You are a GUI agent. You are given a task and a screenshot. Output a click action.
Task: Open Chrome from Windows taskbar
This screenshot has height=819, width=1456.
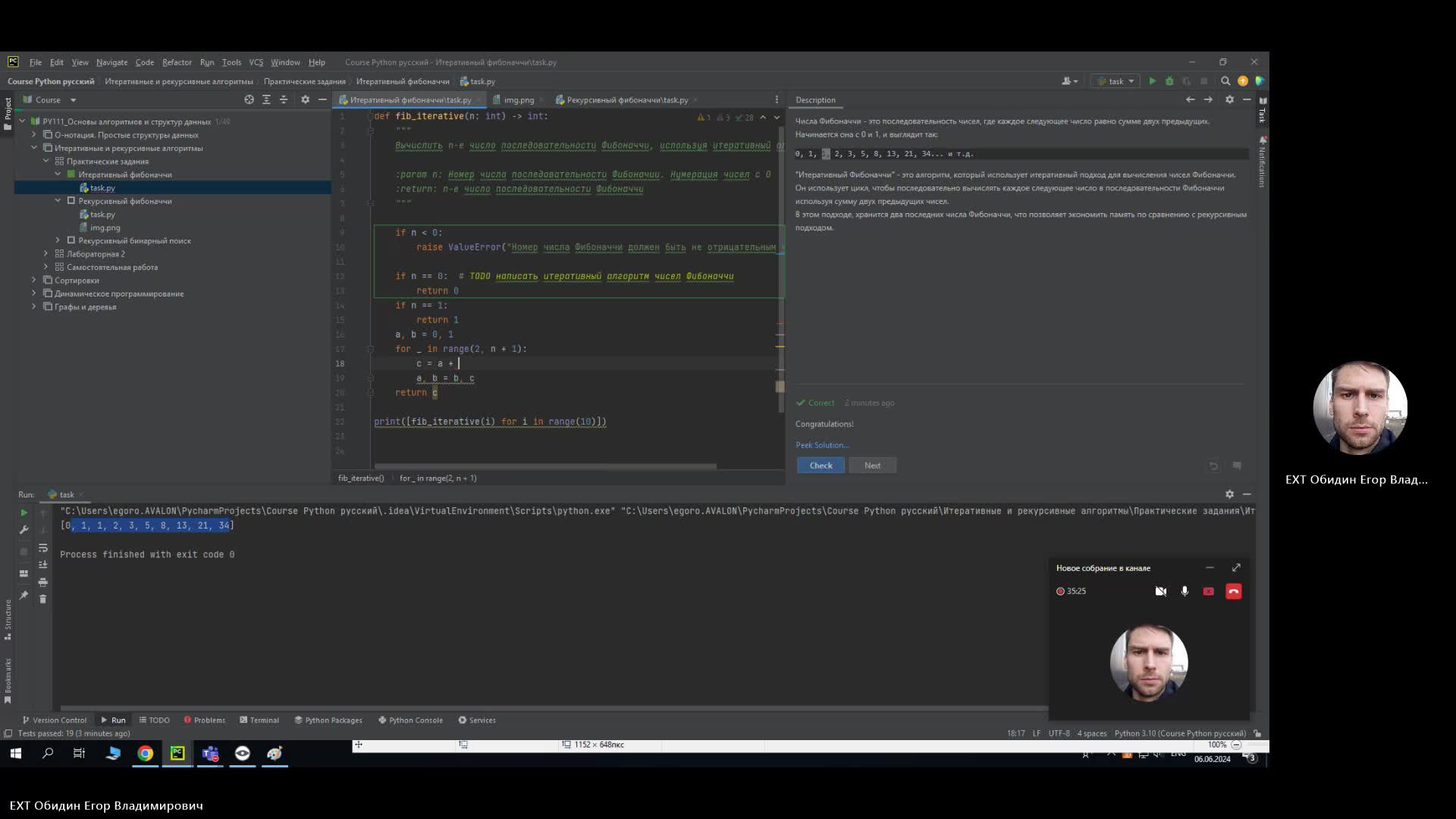(x=145, y=753)
